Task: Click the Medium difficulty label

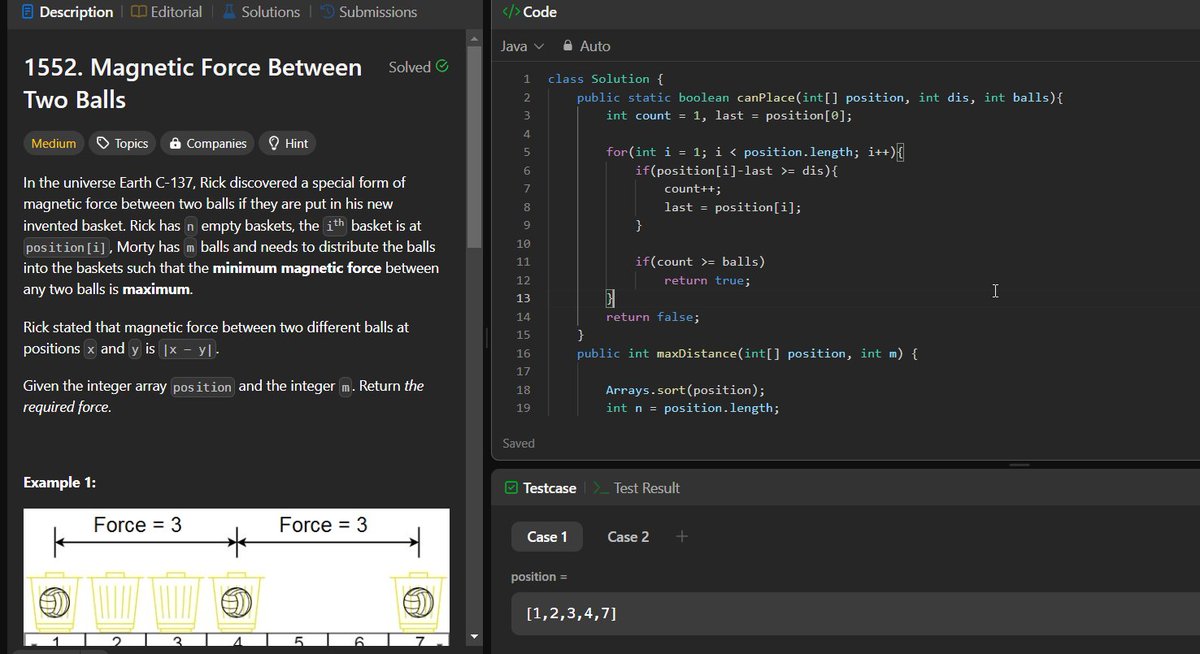Action: 53,143
